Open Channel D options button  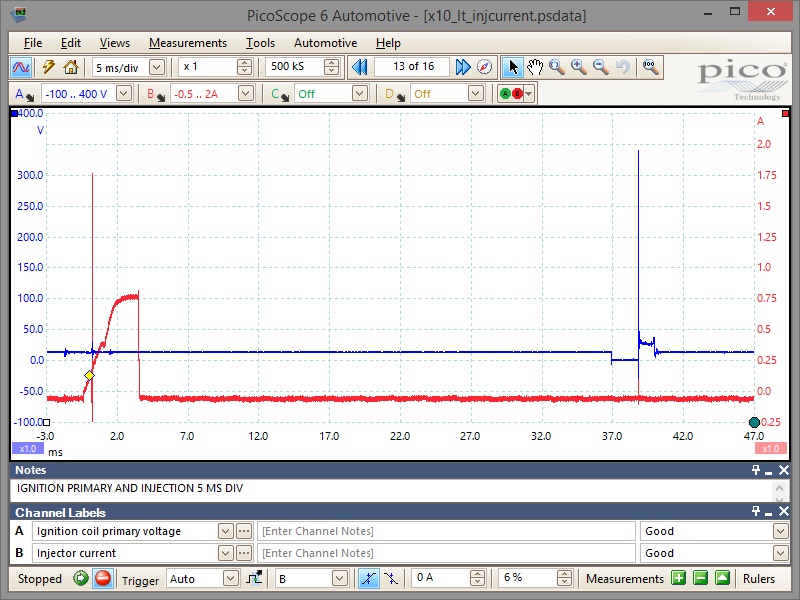tap(395, 94)
